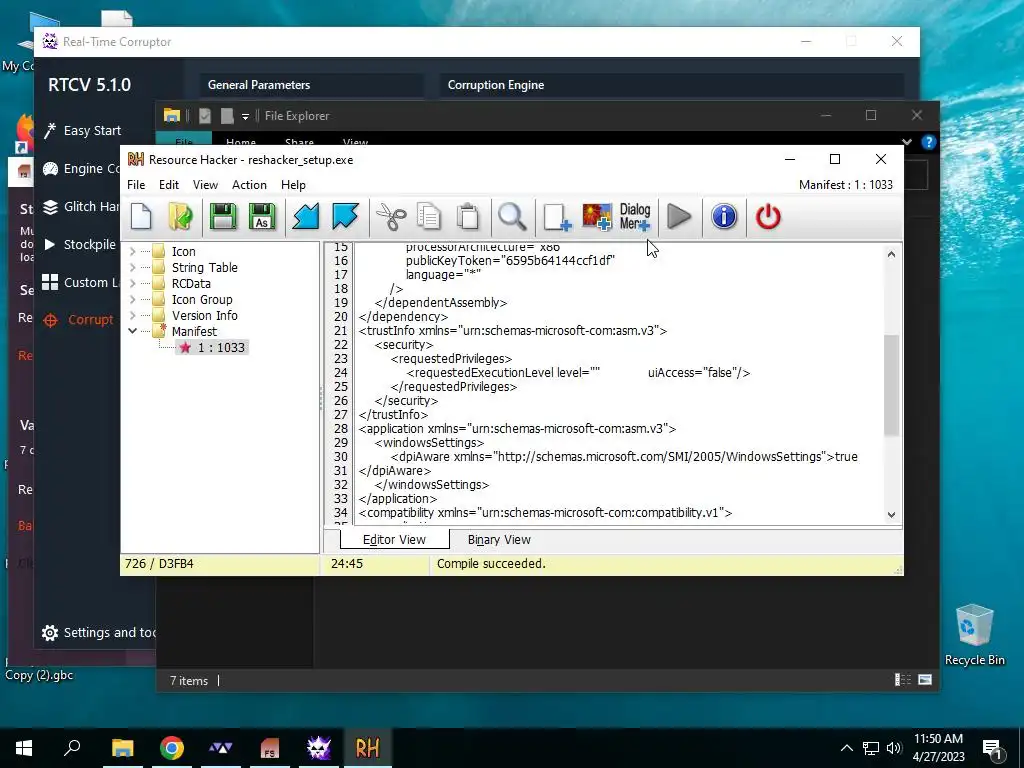Viewport: 1024px width, 768px height.
Task: Click the Engine Config item in RTCV
Action: pyautogui.click(x=82, y=169)
